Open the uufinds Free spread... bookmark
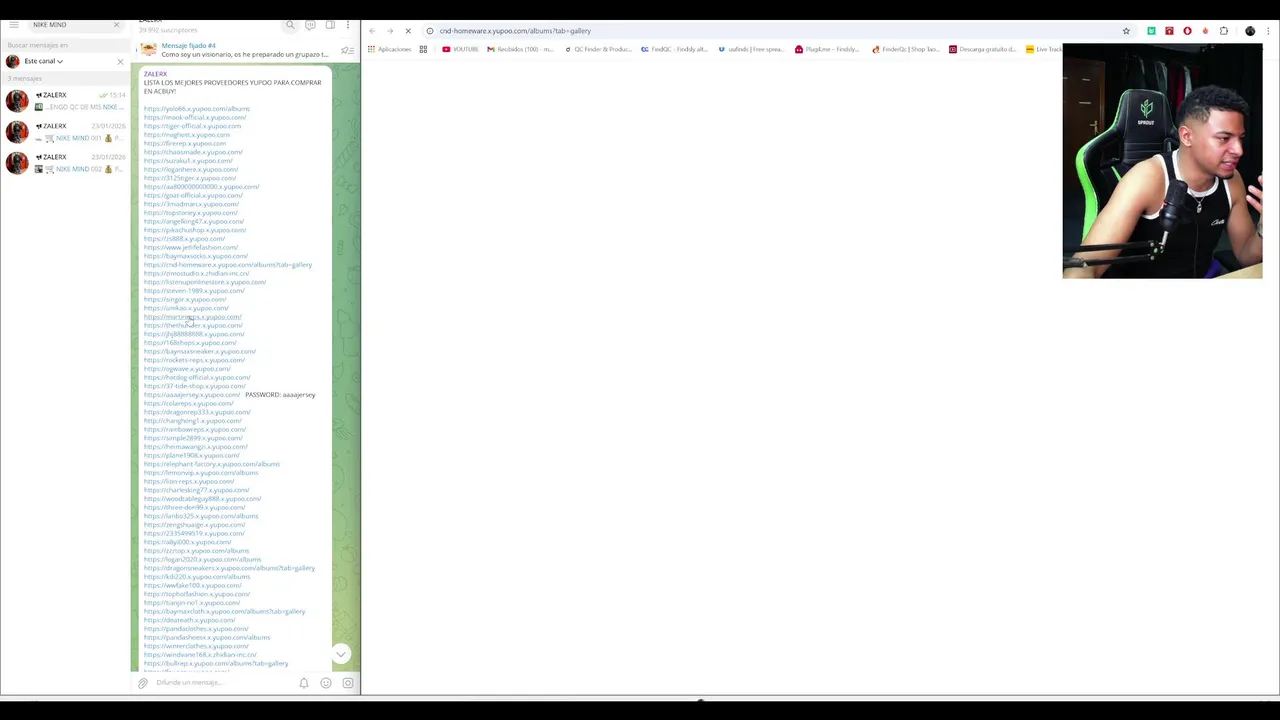Image resolution: width=1280 pixels, height=720 pixels. tap(751, 49)
